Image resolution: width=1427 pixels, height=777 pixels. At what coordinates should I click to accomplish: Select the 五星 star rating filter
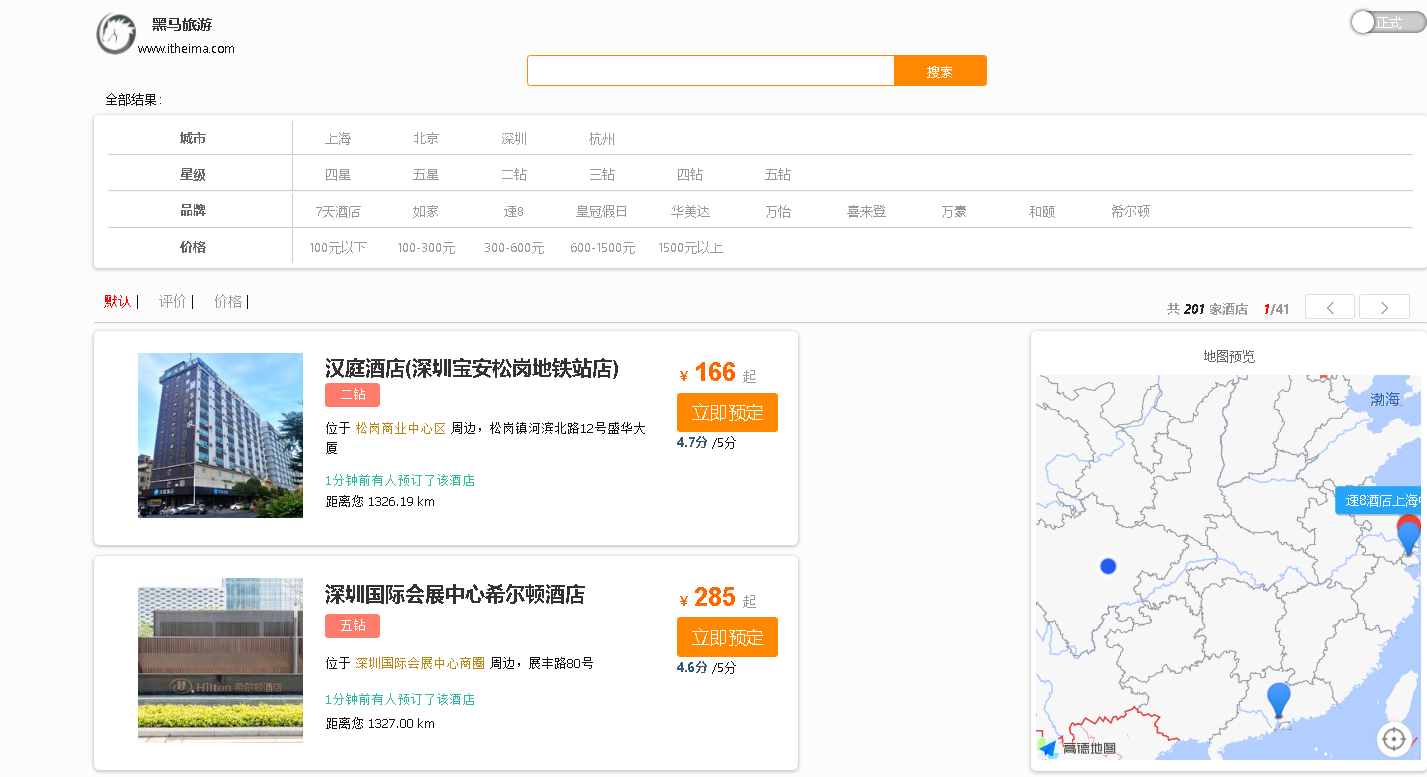click(x=426, y=175)
